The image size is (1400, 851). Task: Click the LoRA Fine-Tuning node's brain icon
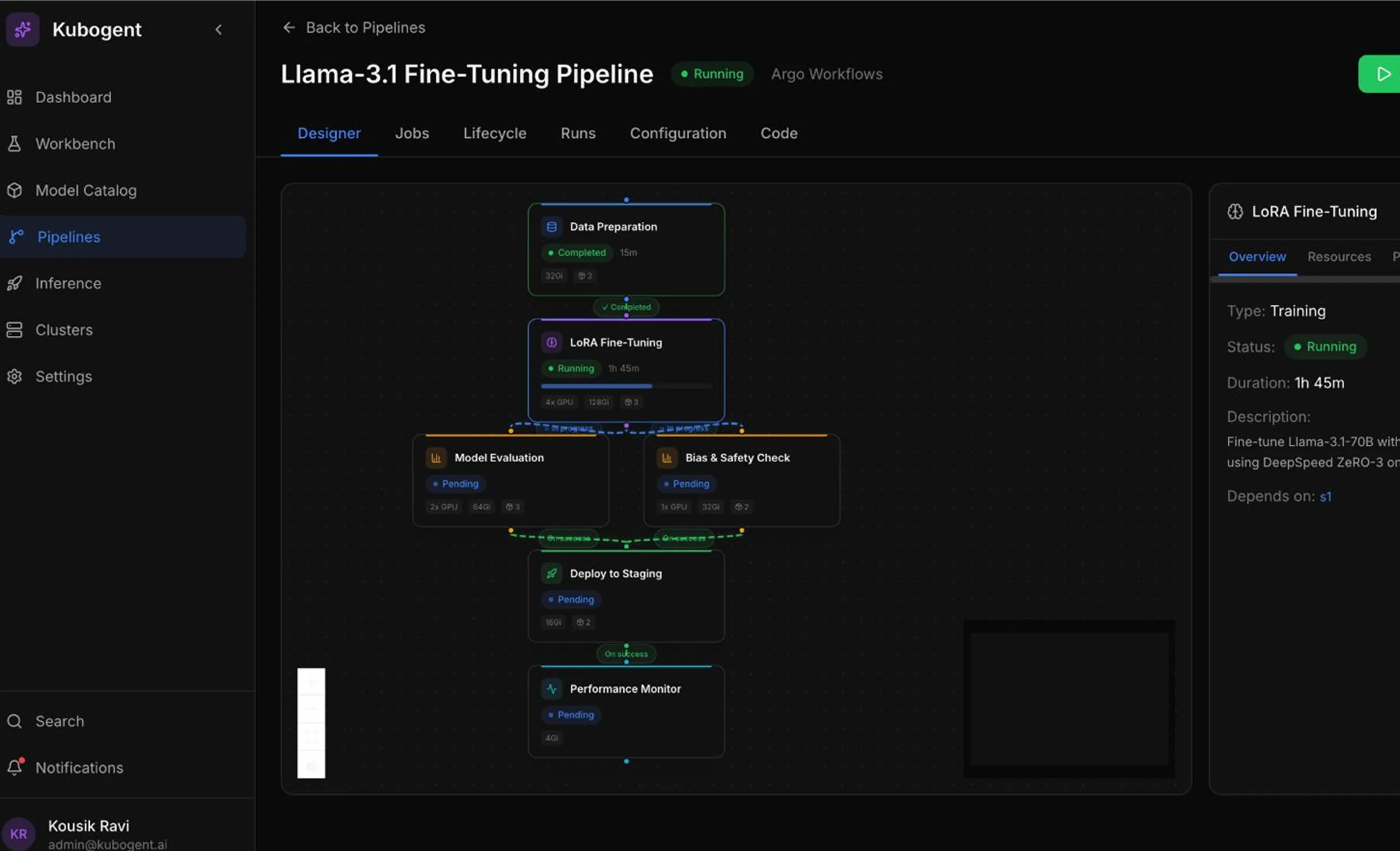click(x=551, y=342)
